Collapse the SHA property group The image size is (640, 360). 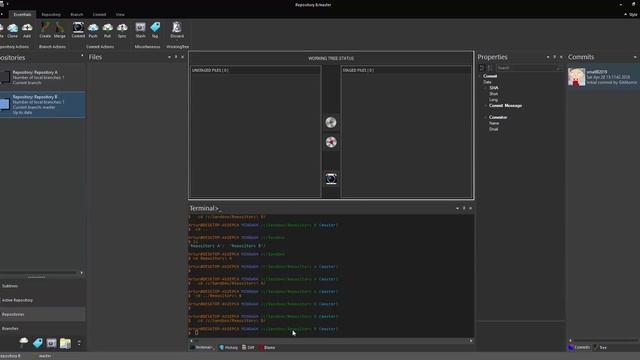[x=486, y=88]
